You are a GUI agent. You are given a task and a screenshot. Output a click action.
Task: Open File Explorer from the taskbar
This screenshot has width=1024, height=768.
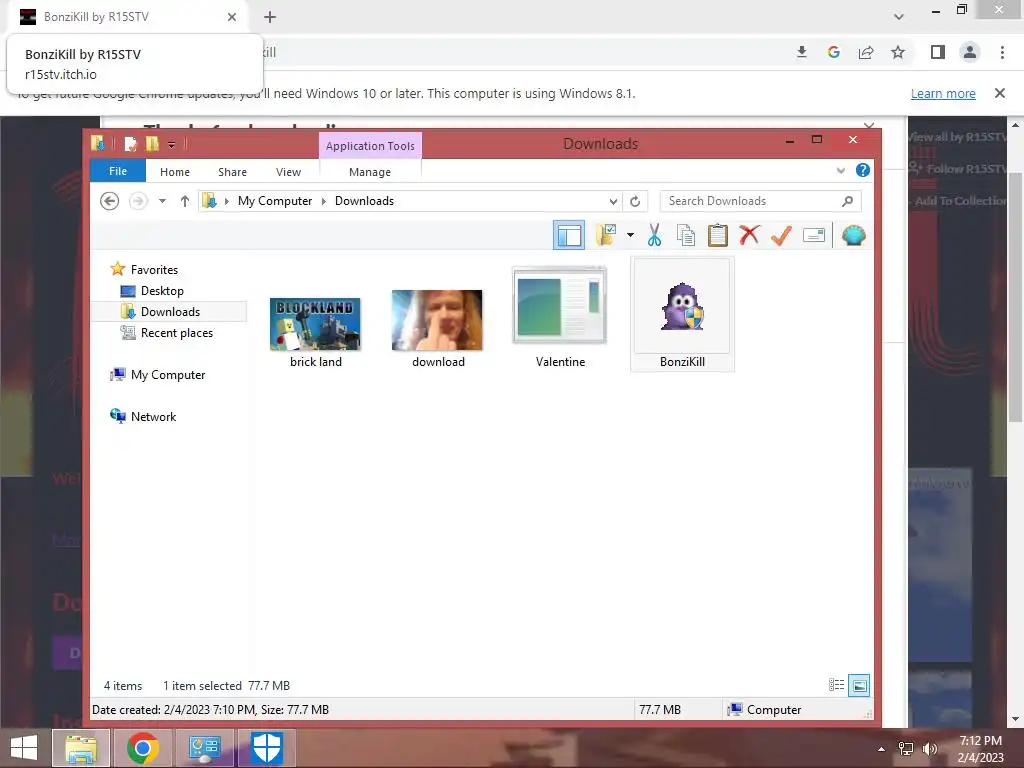point(81,748)
